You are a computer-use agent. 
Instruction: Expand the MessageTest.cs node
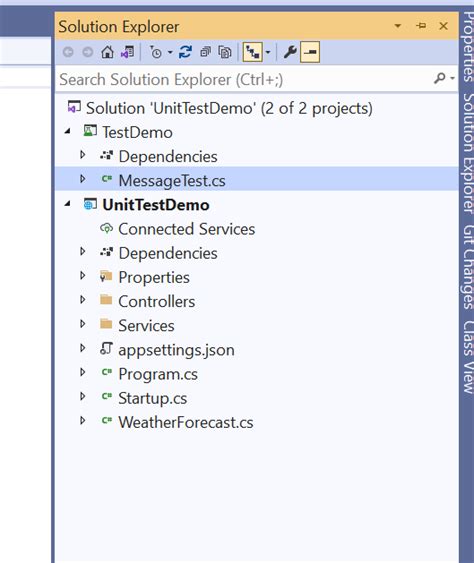83,179
